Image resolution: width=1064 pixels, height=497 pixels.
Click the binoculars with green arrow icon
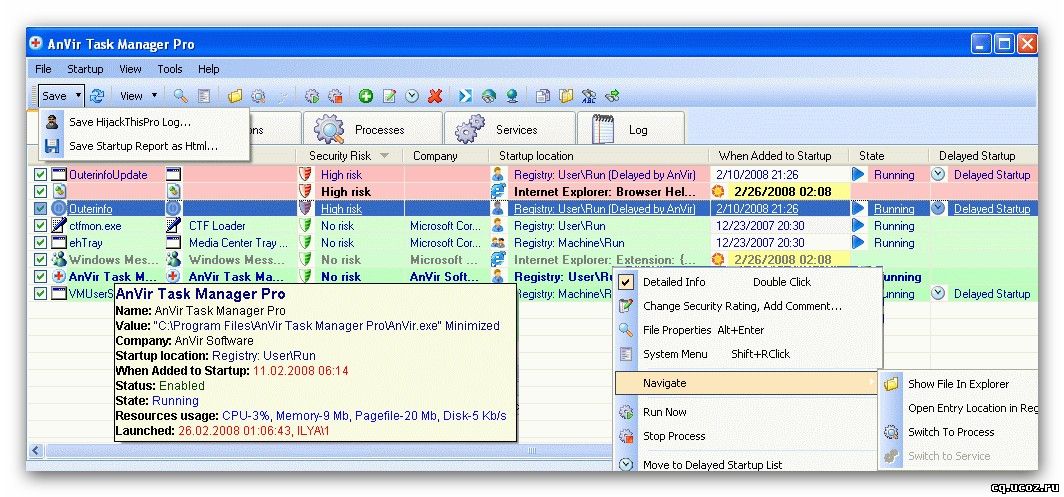pyautogui.click(x=612, y=96)
